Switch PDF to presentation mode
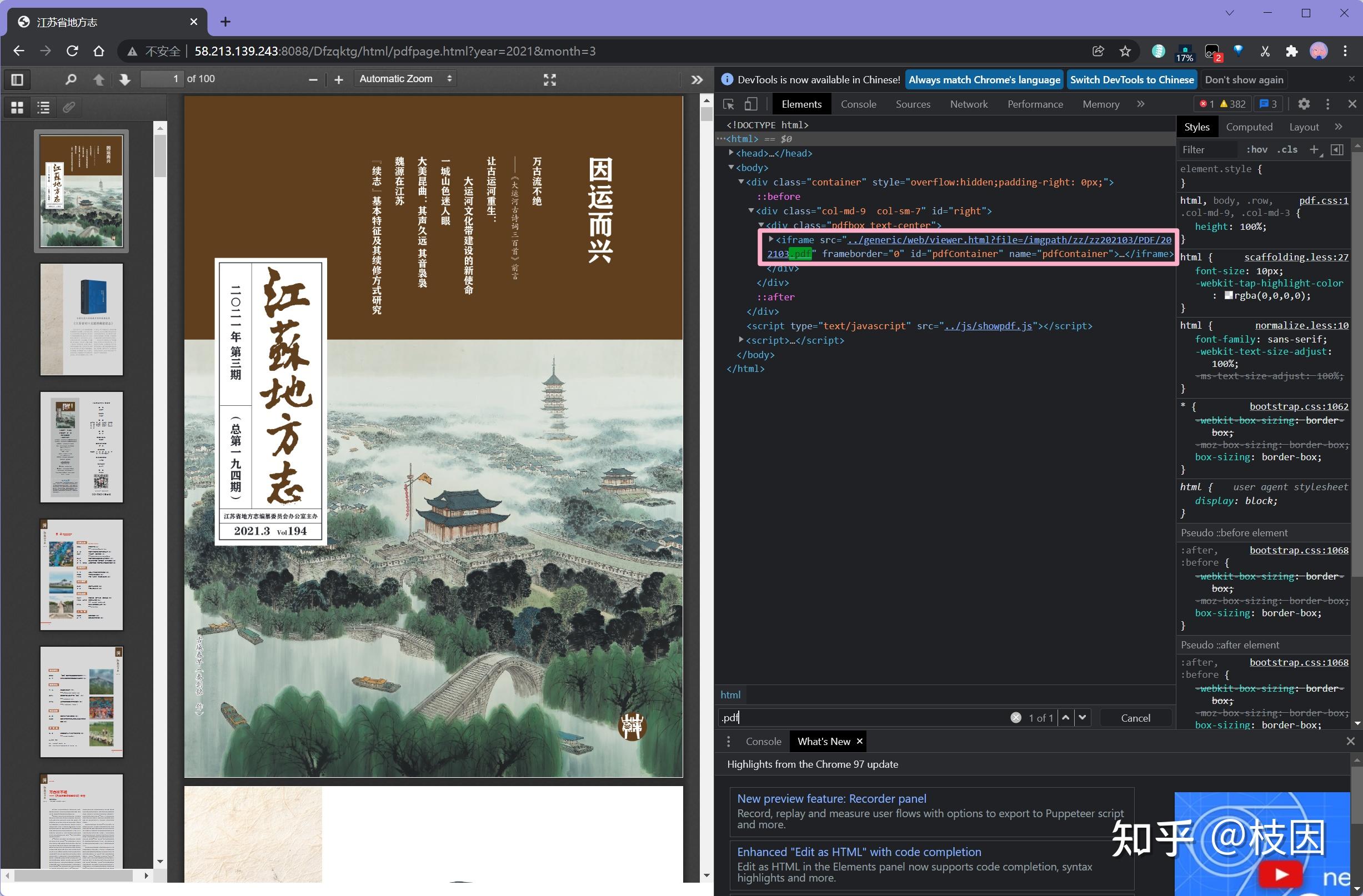The height and width of the screenshot is (896, 1363). click(550, 79)
